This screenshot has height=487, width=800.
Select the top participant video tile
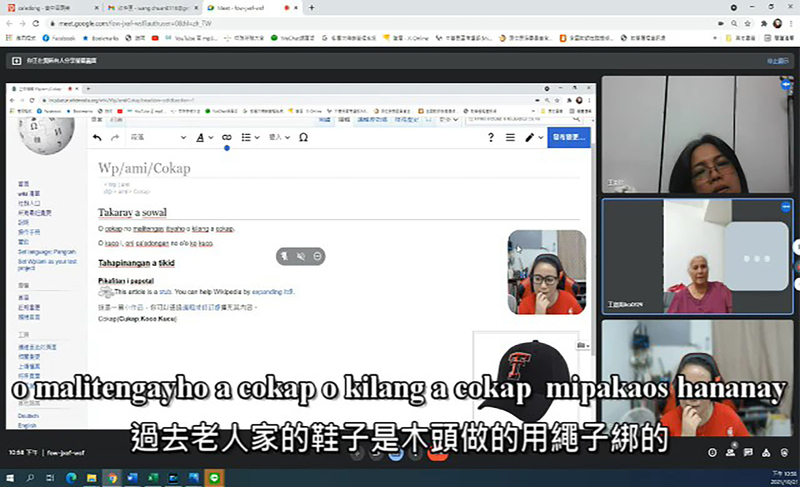(697, 135)
